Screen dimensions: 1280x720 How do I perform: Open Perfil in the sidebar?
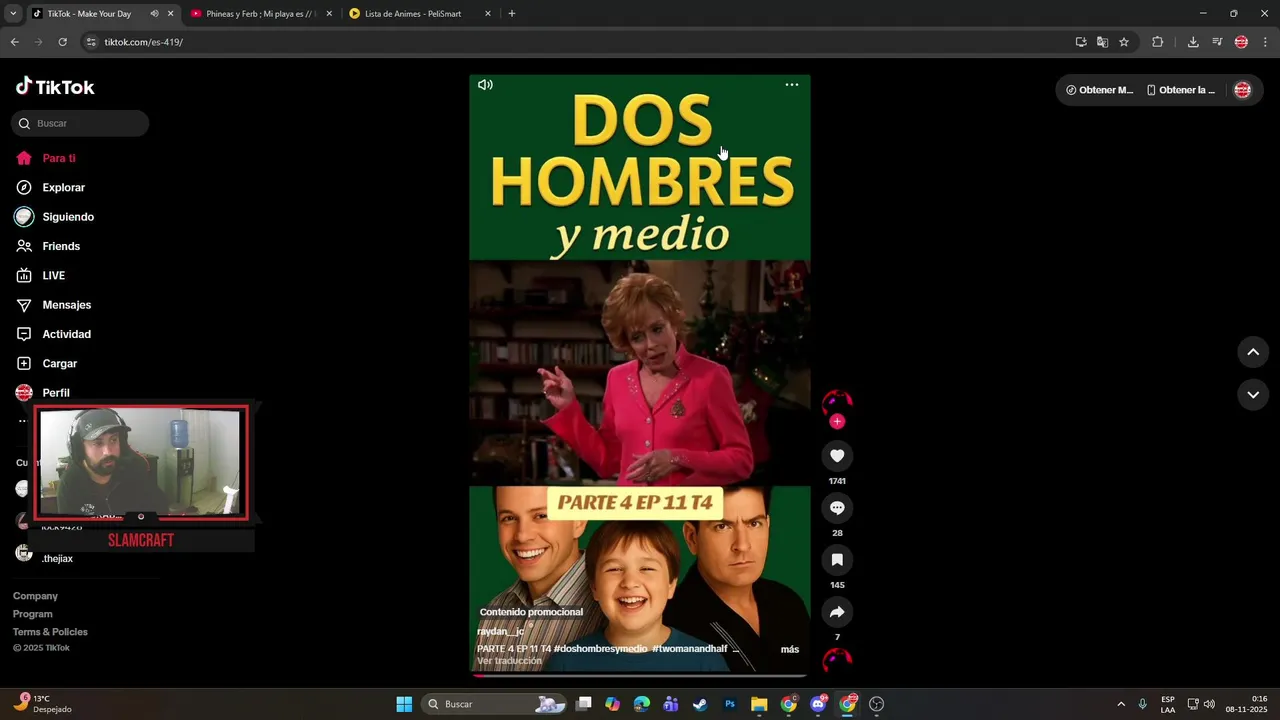tap(42, 393)
